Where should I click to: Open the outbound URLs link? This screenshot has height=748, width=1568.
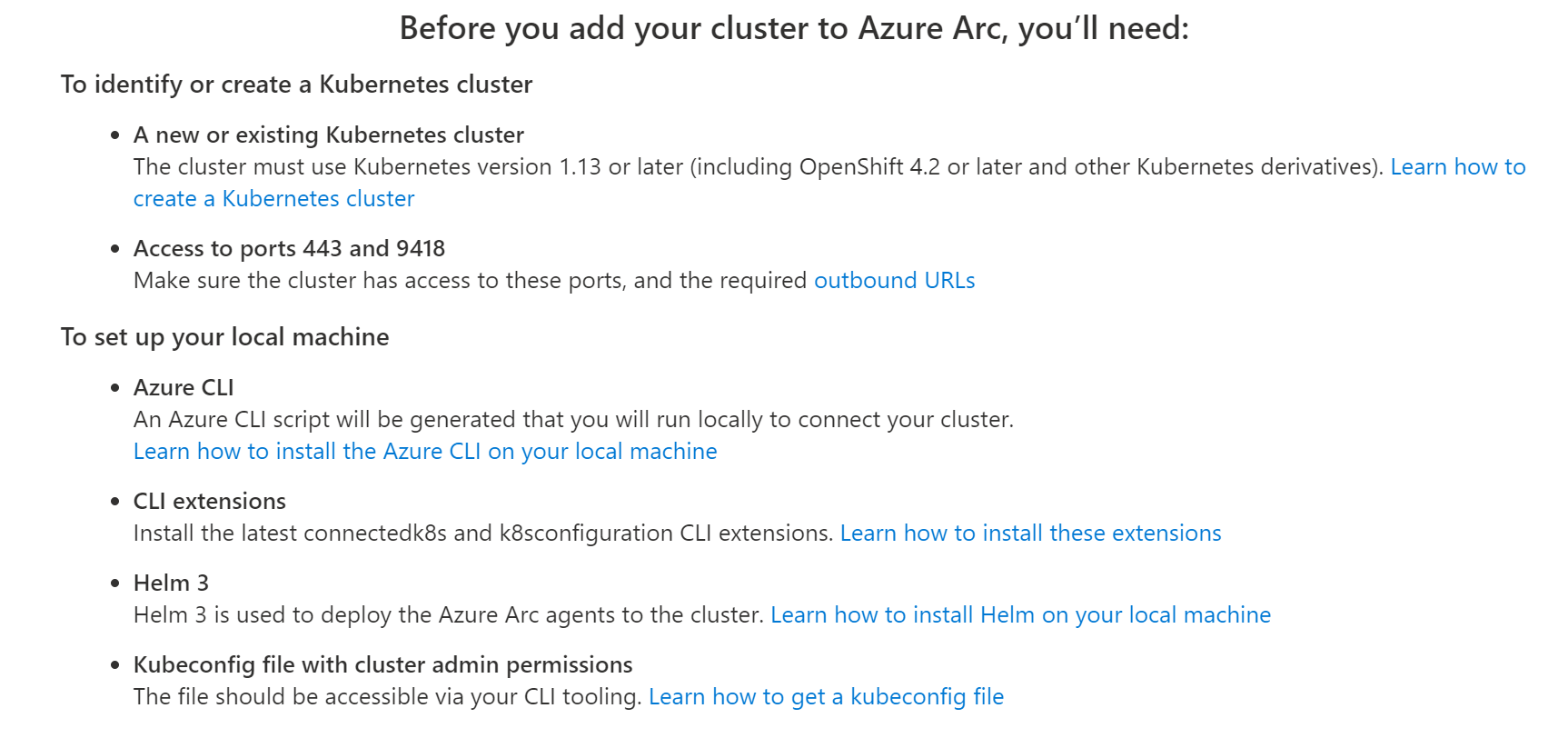point(894,280)
